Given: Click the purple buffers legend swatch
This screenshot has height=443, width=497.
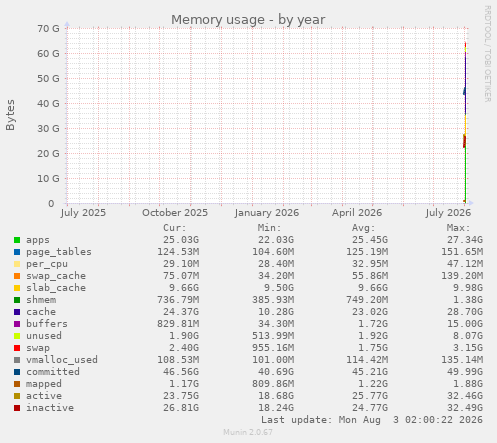Looking at the screenshot, I should pos(17,324).
